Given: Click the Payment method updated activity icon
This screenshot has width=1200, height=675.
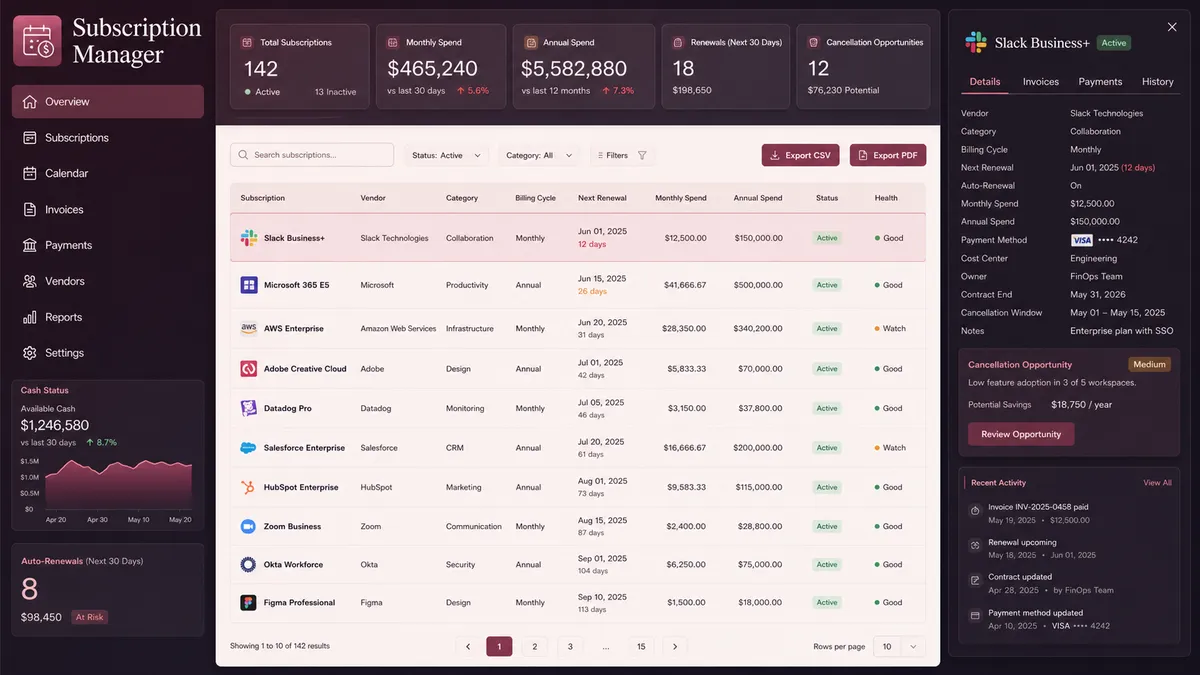Looking at the screenshot, I should (x=976, y=615).
